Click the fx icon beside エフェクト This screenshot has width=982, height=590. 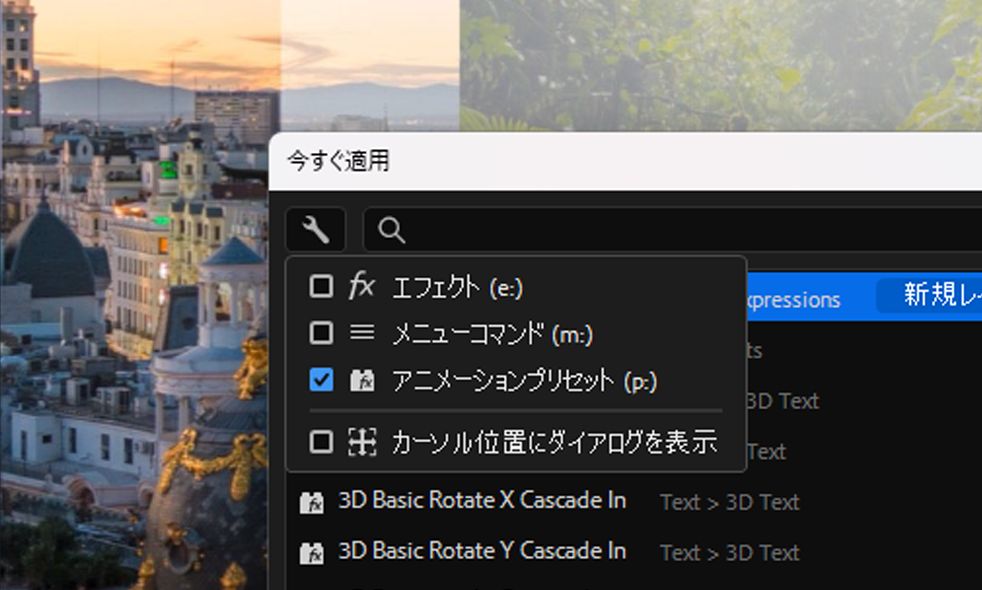click(361, 287)
